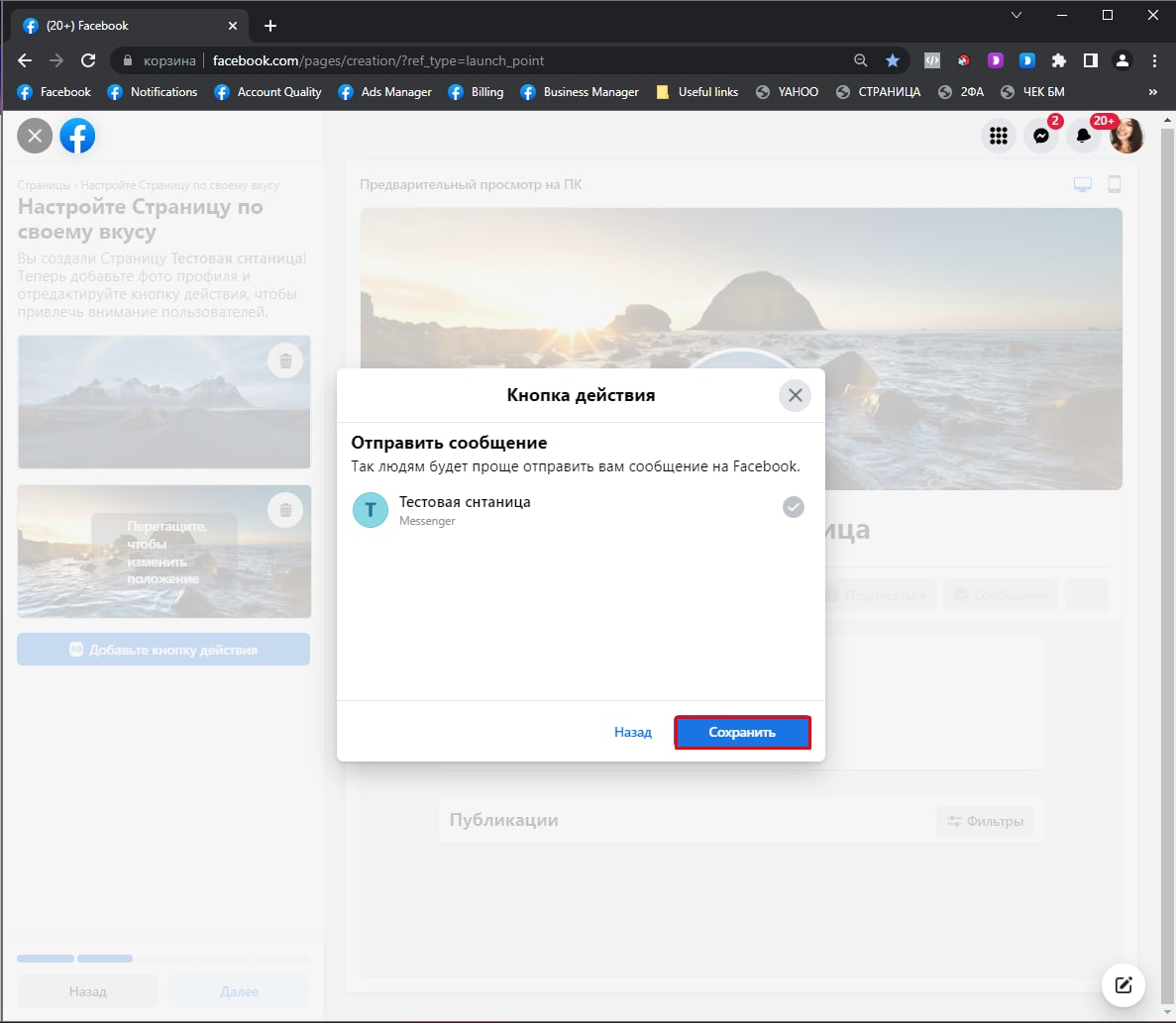
Task: Switch to mobile preview icon
Action: tap(1115, 184)
